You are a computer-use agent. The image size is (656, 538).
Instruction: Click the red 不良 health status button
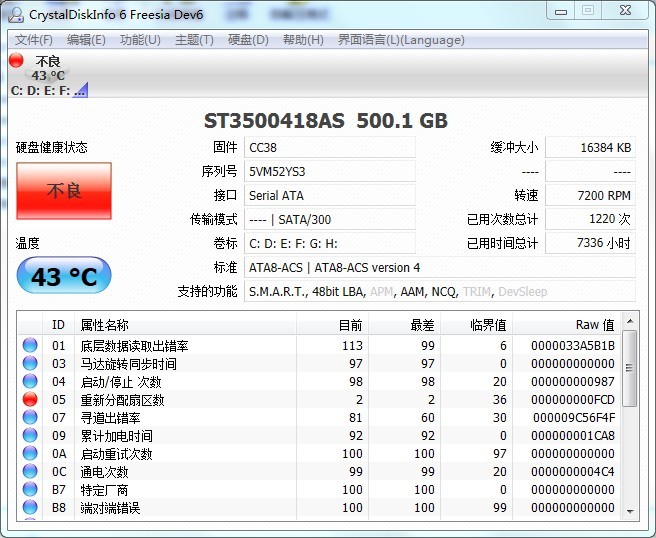click(x=64, y=191)
